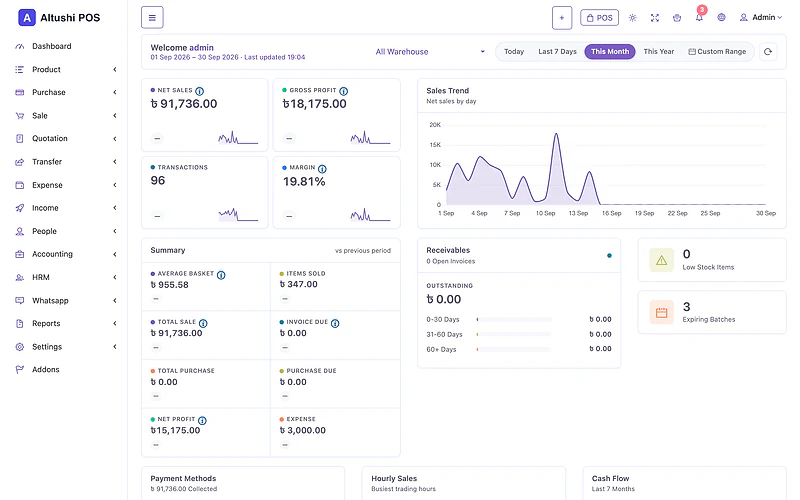Image resolution: width=800 pixels, height=500 pixels.
Task: Click the Transactions card showing 96
Action: pyautogui.click(x=205, y=192)
